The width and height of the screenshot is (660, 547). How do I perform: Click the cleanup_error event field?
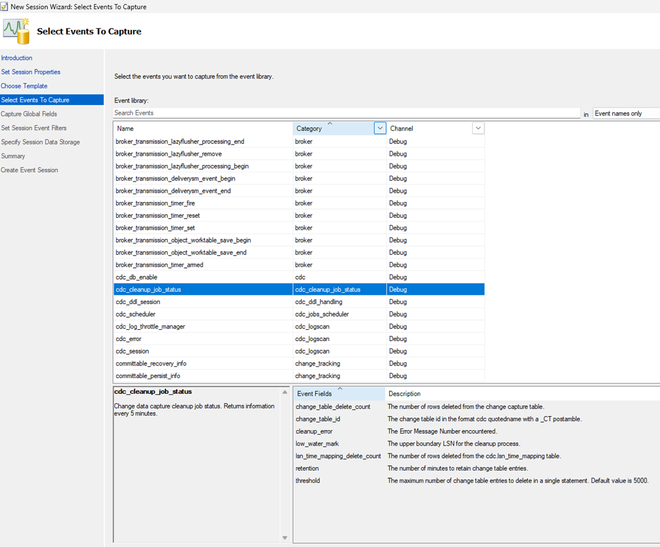click(x=314, y=432)
